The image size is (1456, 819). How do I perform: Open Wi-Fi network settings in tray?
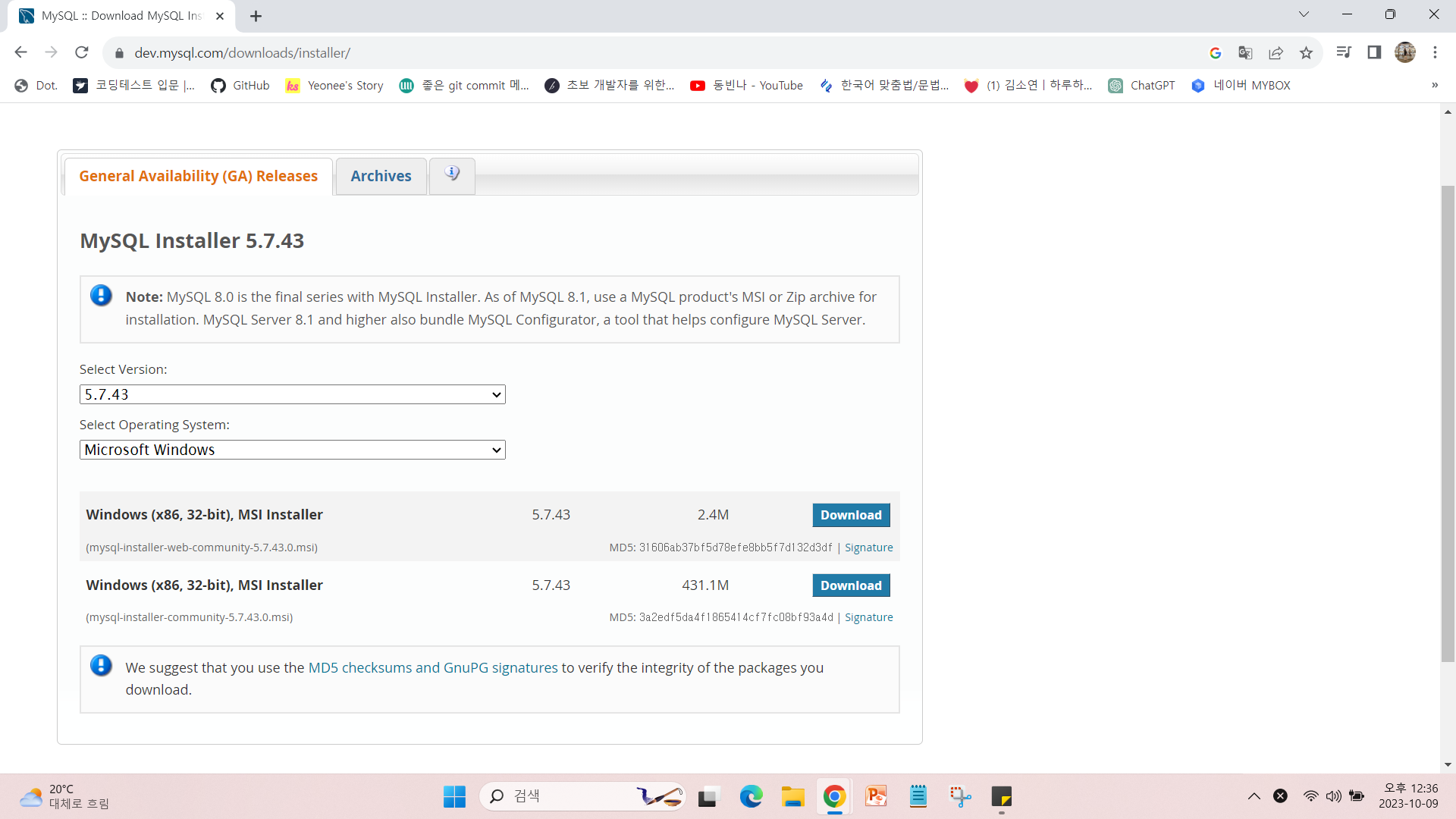pyautogui.click(x=1310, y=796)
